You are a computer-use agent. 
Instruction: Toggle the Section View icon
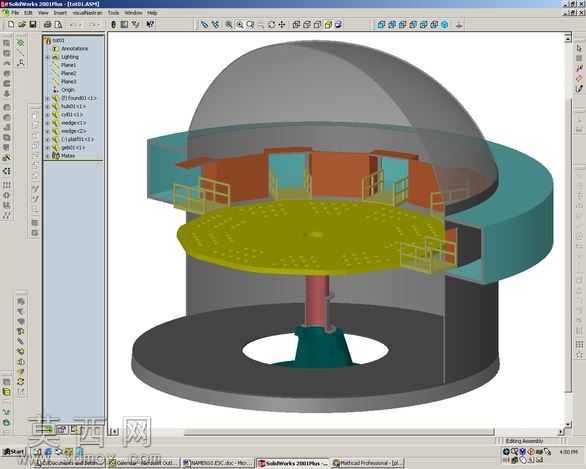(339, 25)
